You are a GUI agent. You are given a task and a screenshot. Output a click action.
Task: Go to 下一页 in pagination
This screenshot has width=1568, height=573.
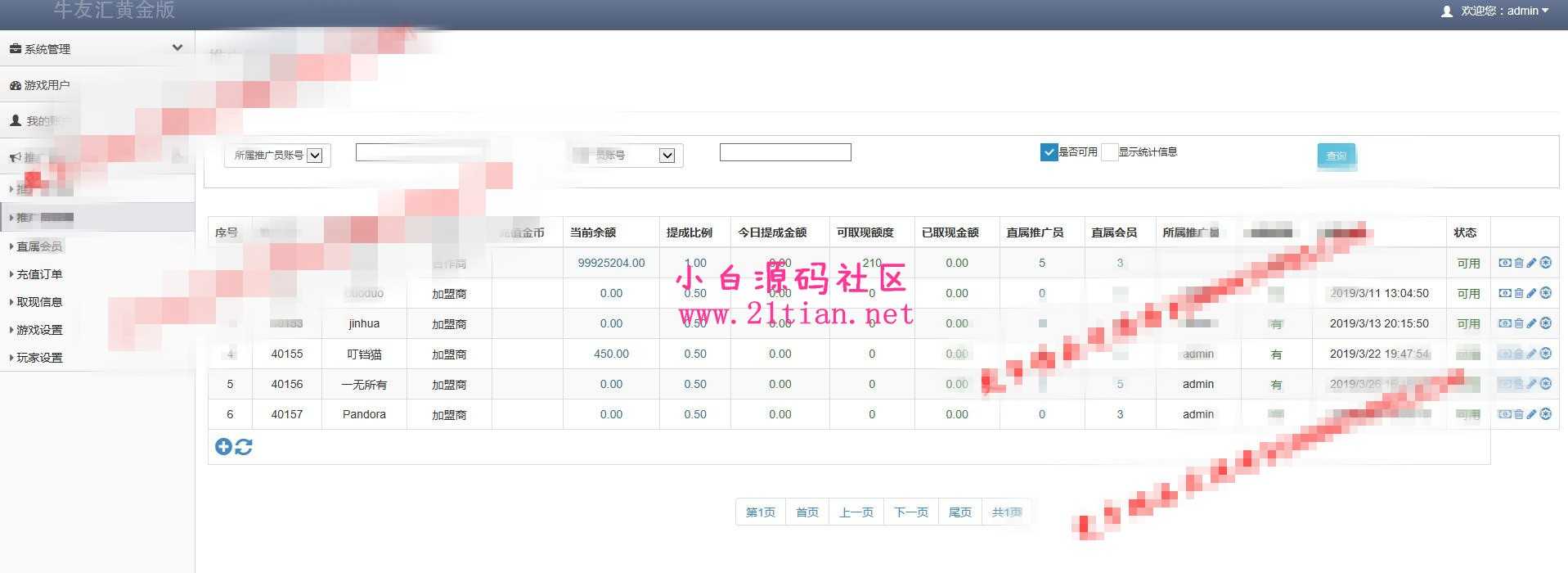click(910, 512)
